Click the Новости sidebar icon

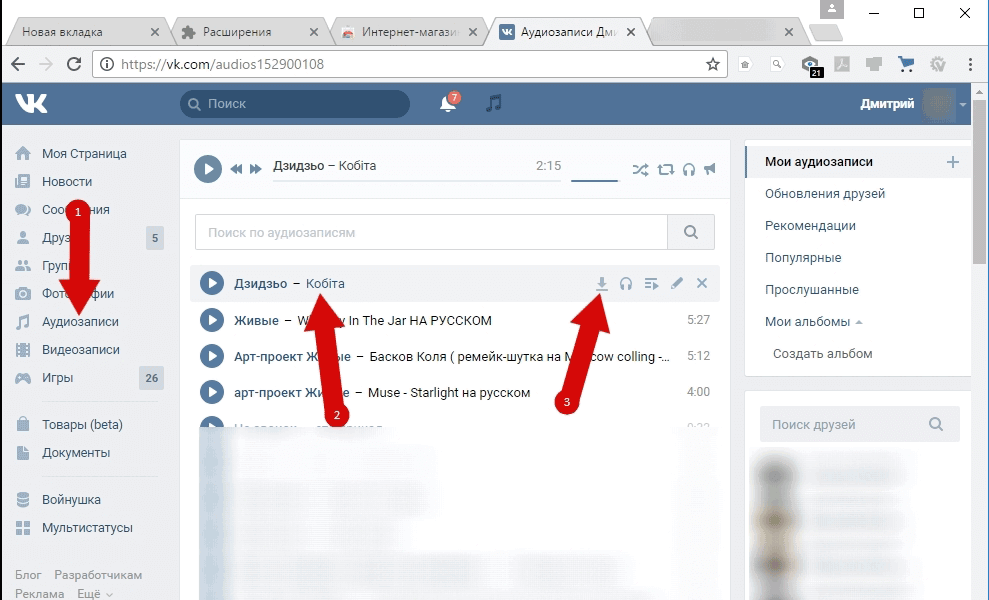coord(23,182)
